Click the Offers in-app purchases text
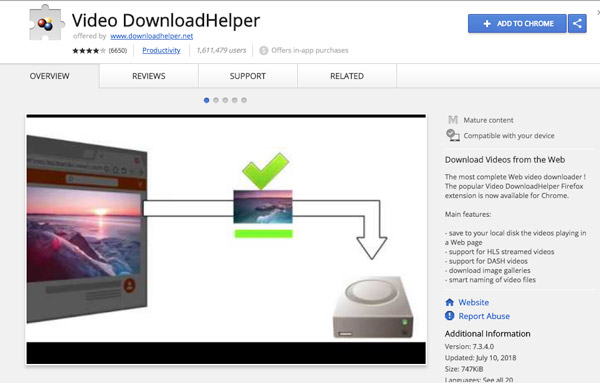Image resolution: width=600 pixels, height=383 pixels. point(310,51)
